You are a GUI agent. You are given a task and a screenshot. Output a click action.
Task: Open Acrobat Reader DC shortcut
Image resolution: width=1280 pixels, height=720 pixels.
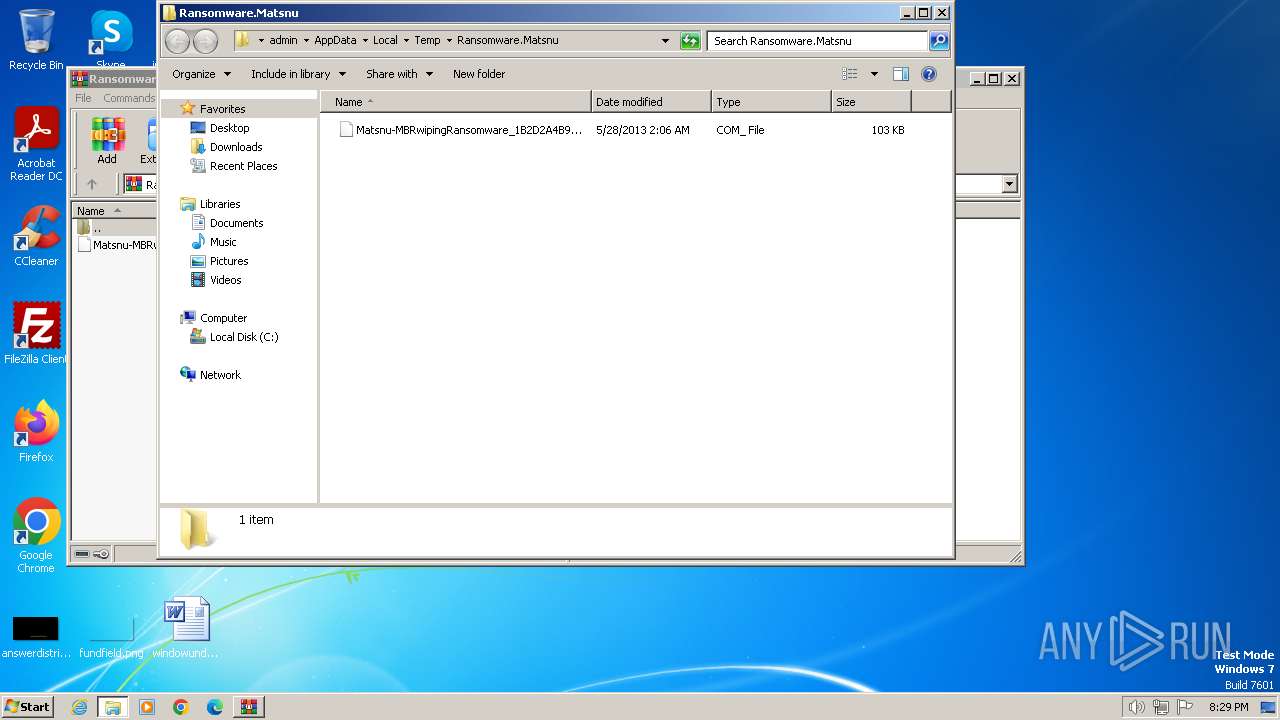click(36, 144)
